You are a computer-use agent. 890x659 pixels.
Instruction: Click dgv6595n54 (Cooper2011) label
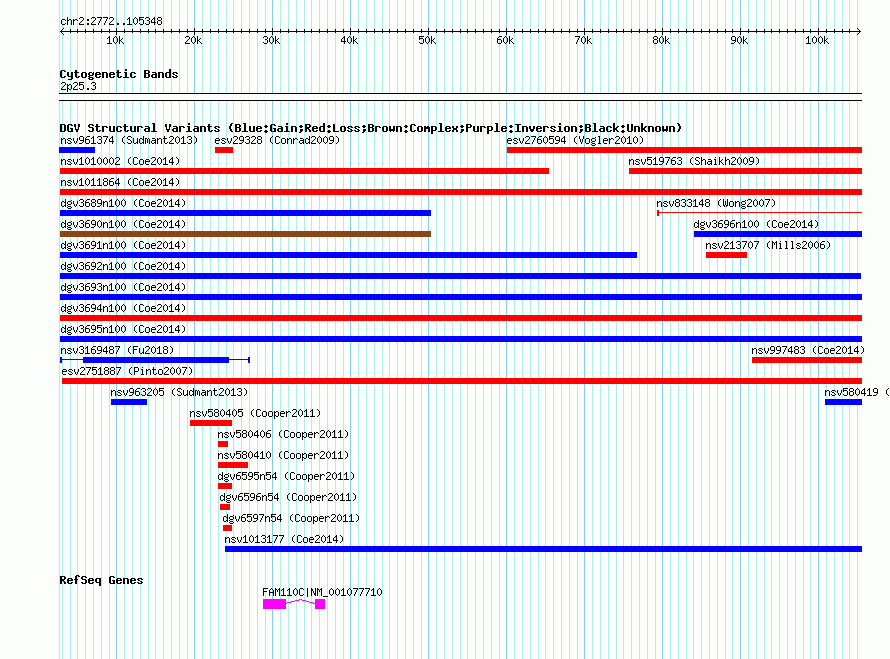click(286, 476)
